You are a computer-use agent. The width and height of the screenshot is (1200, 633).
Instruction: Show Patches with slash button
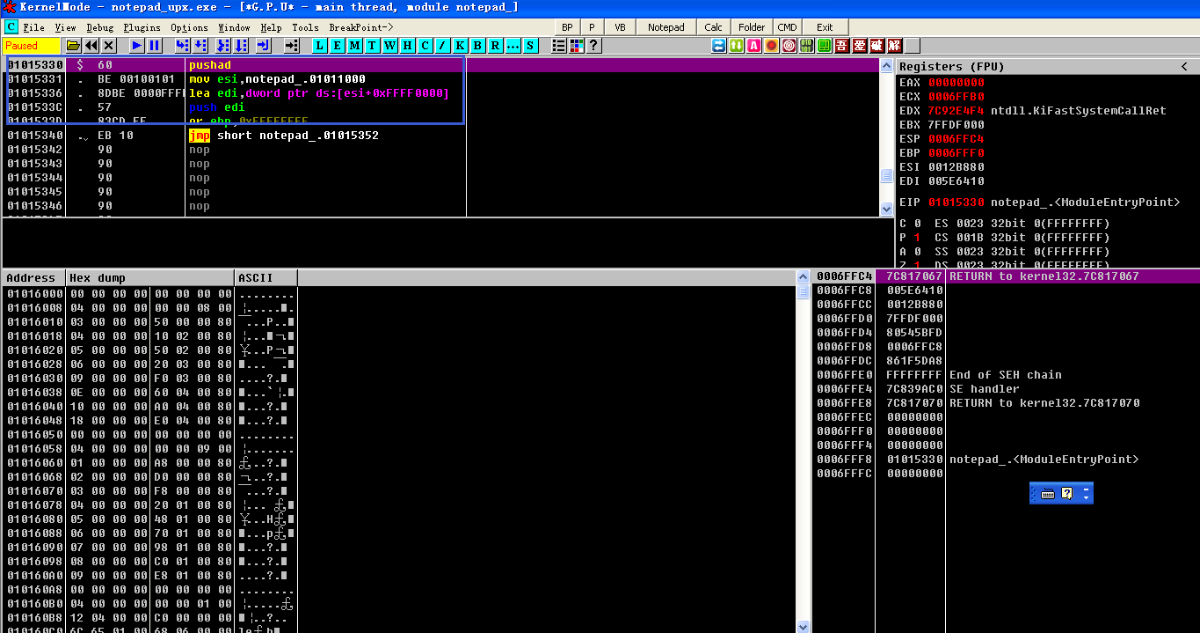(x=442, y=45)
